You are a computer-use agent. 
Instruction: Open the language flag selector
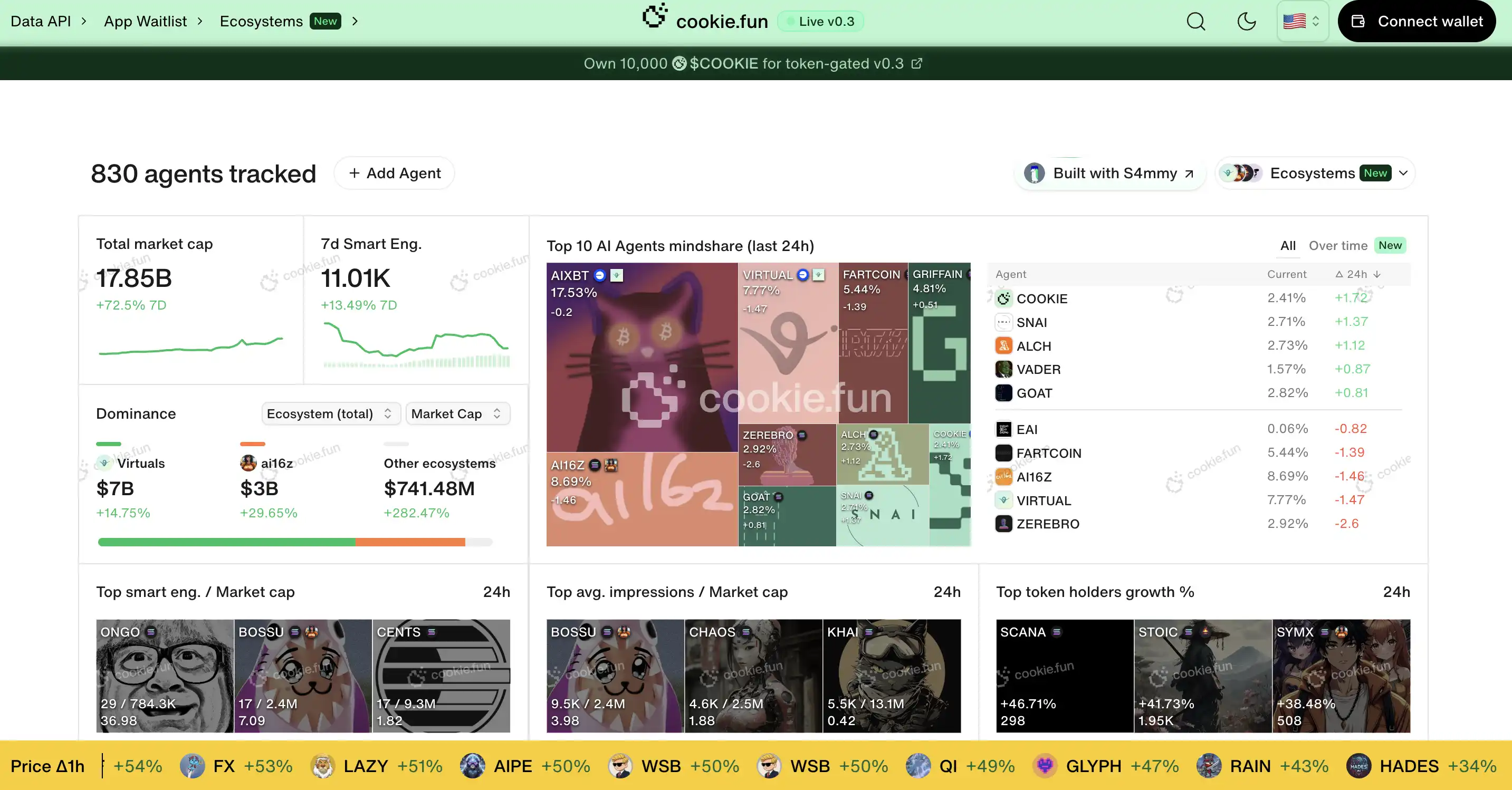point(1302,22)
